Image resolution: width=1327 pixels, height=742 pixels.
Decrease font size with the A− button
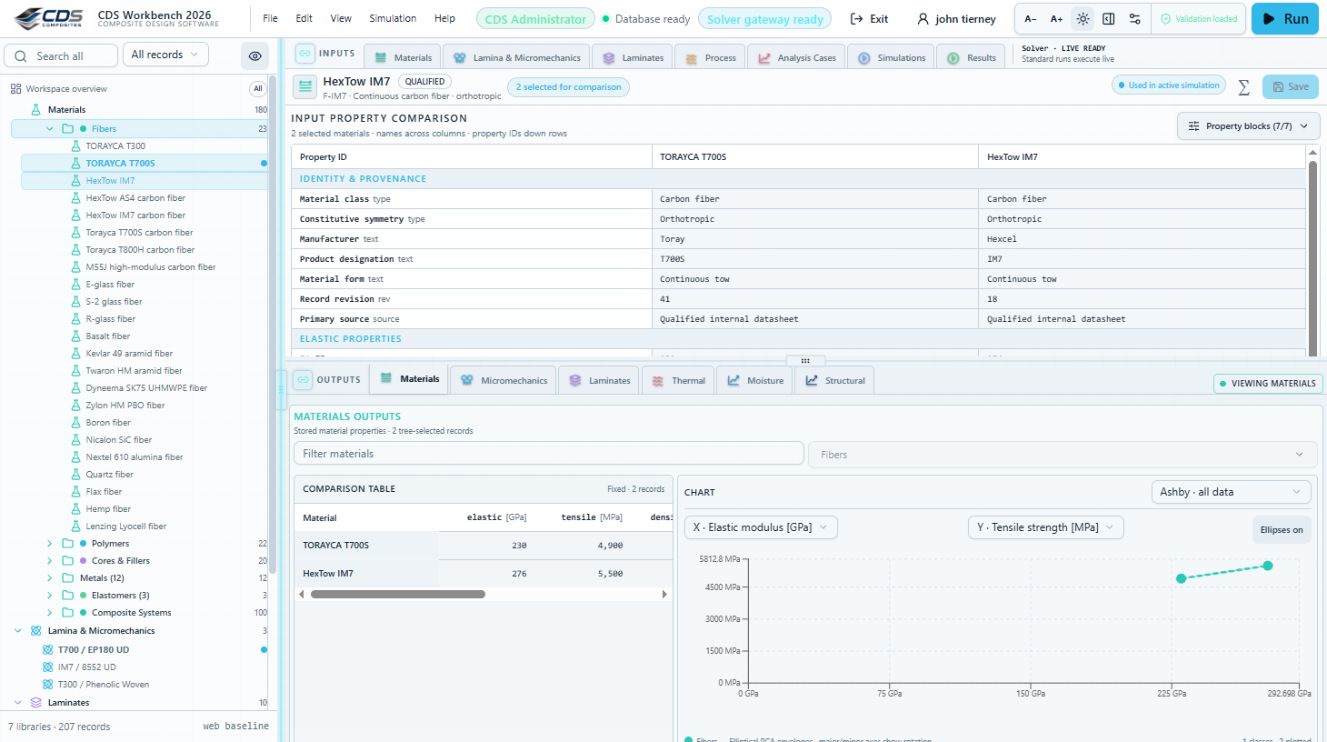[1030, 19]
